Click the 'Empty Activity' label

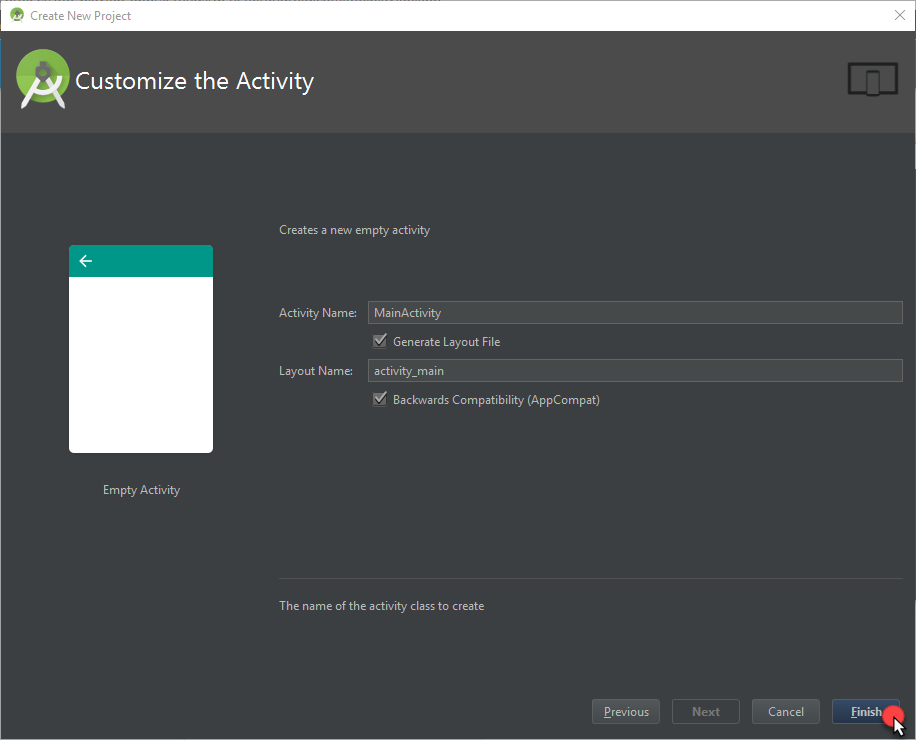tap(141, 490)
